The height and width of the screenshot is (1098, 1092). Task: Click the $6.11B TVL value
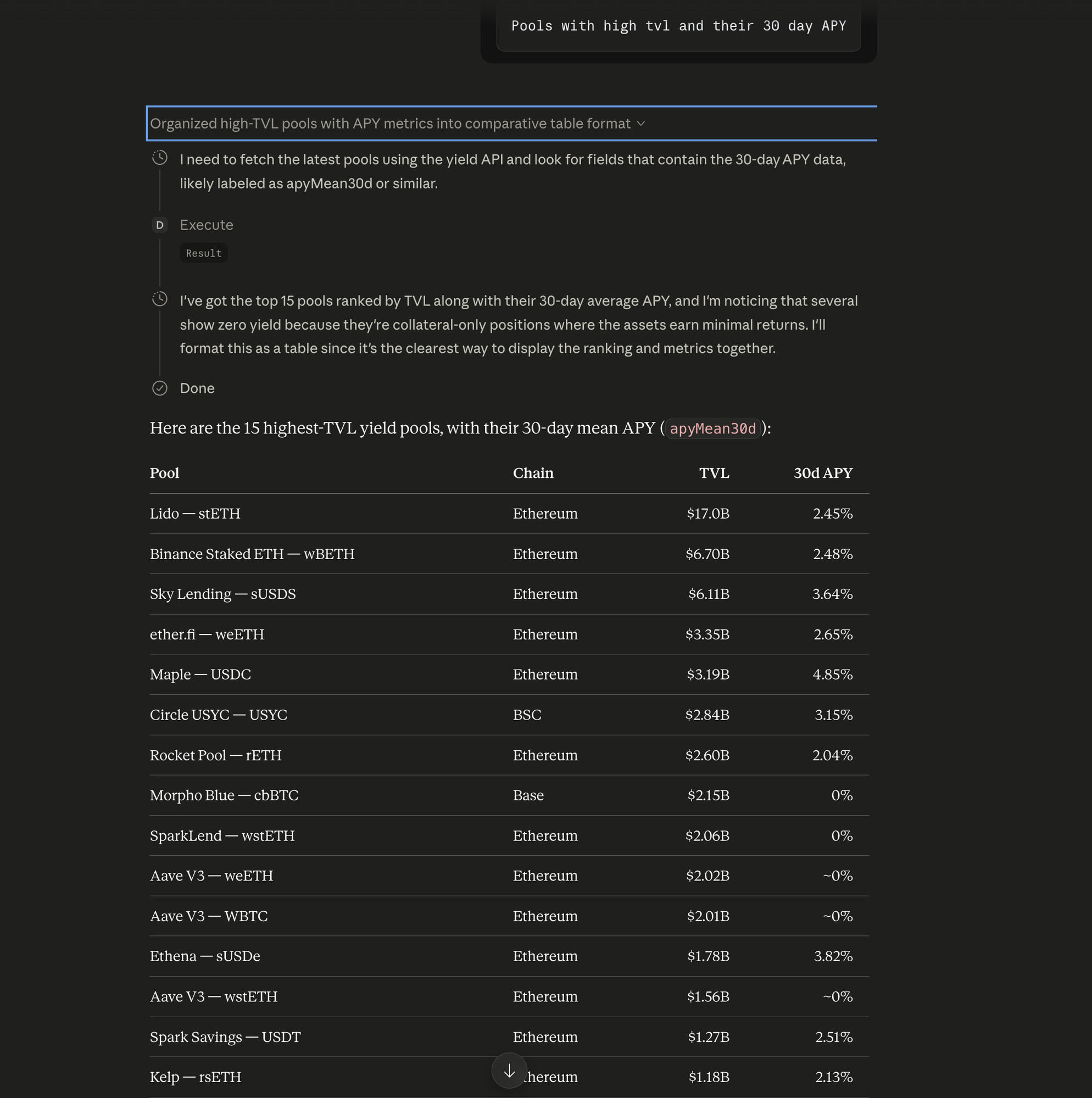coord(708,594)
